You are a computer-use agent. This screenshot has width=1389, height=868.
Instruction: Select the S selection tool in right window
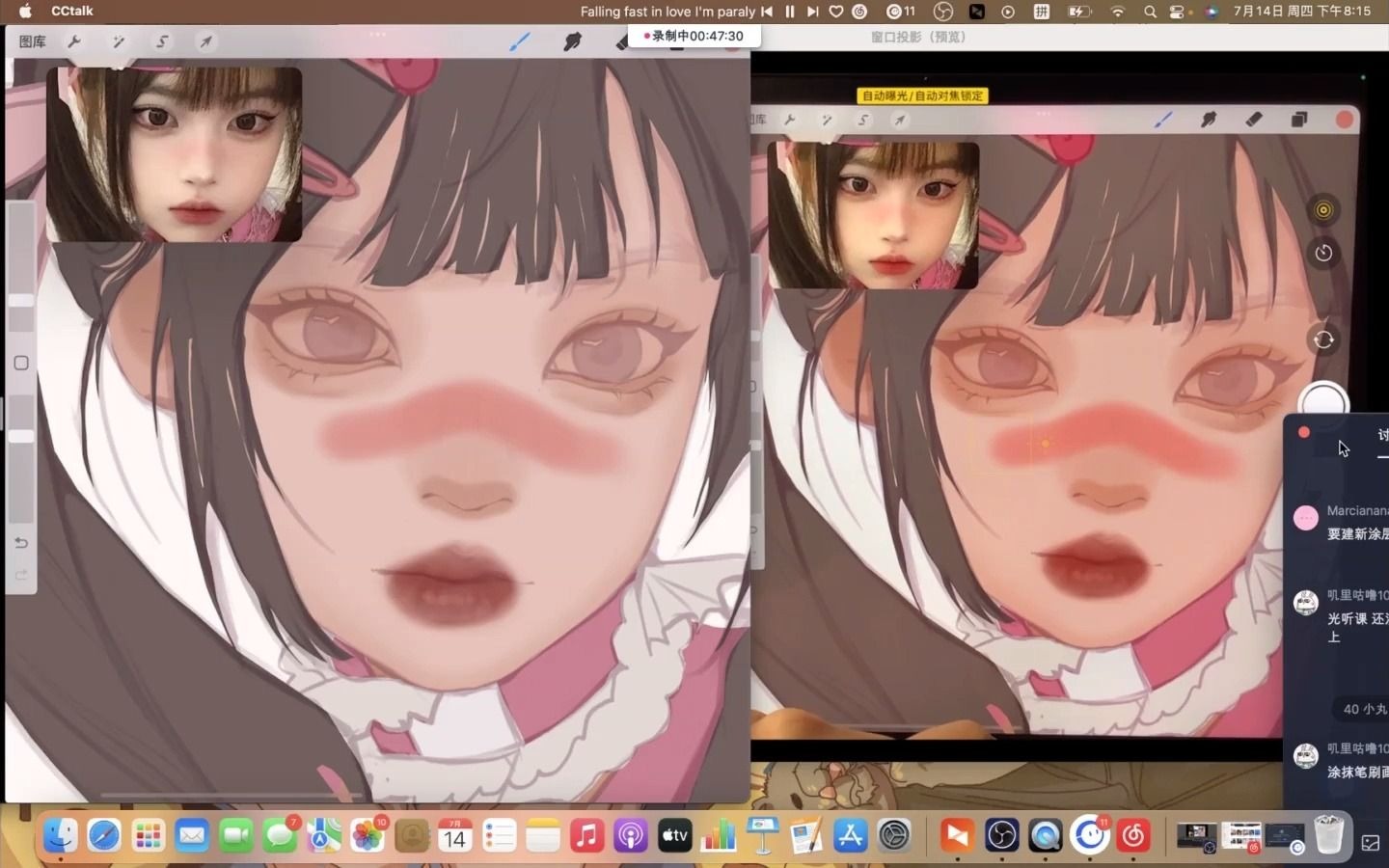(863, 120)
